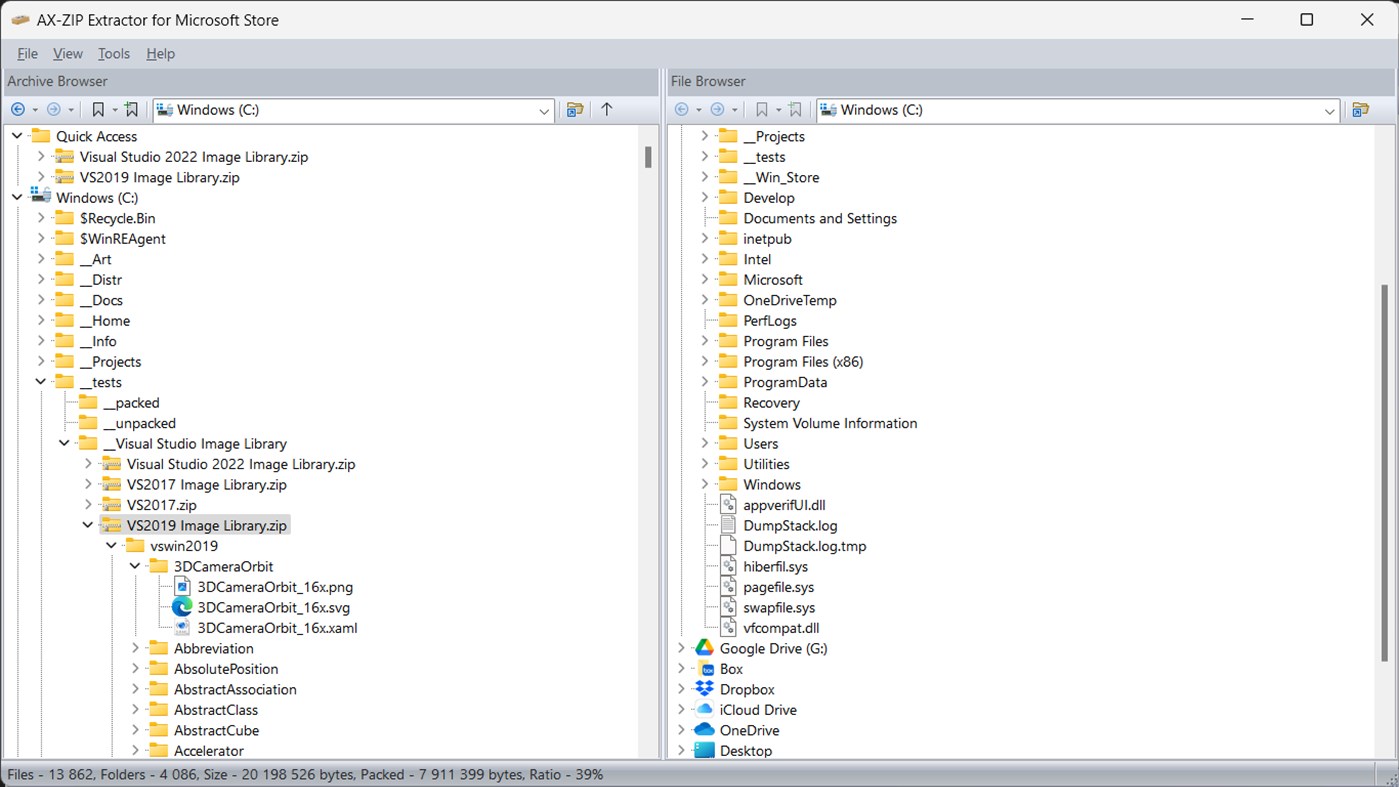Collapse the _tests folder in Archive Browser
This screenshot has height=787, width=1399.
[40, 381]
